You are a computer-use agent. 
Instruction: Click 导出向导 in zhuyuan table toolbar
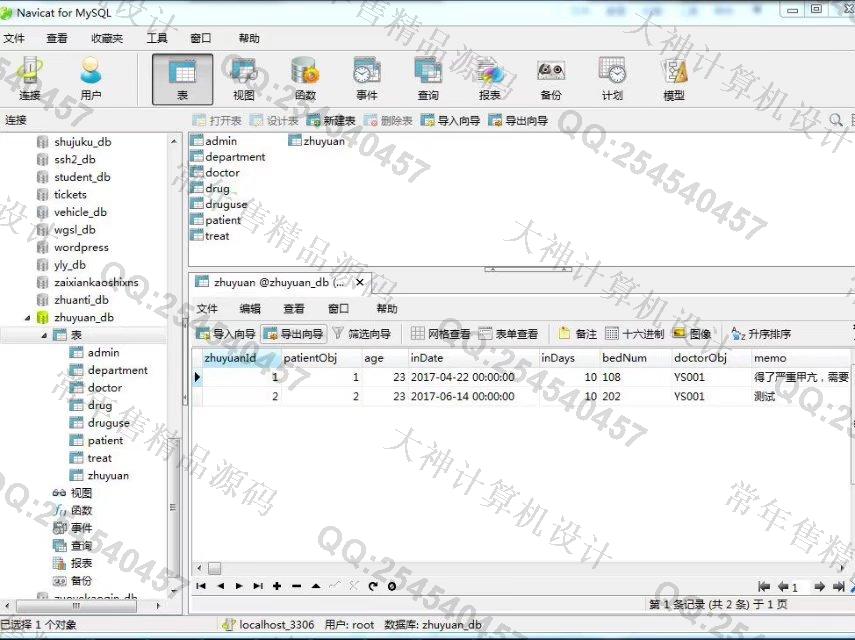(x=294, y=334)
